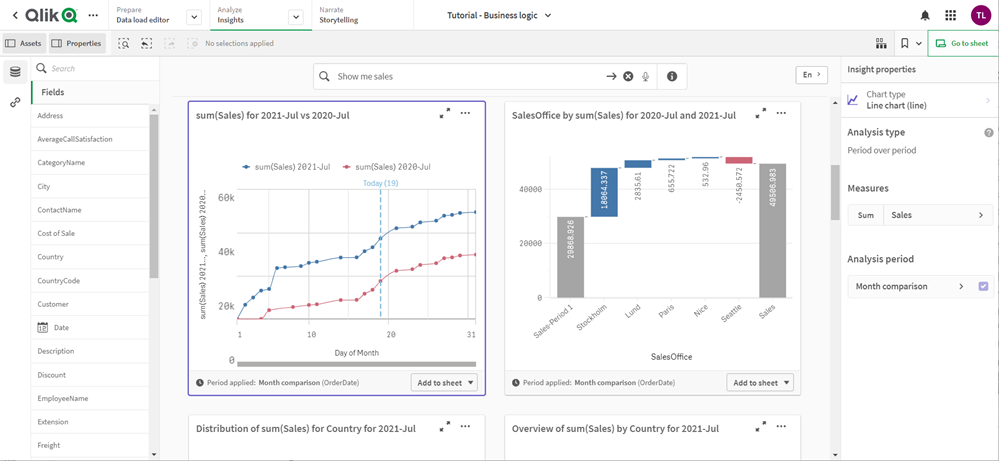Click the Show me sales search field
The image size is (1000, 461).
465,76
